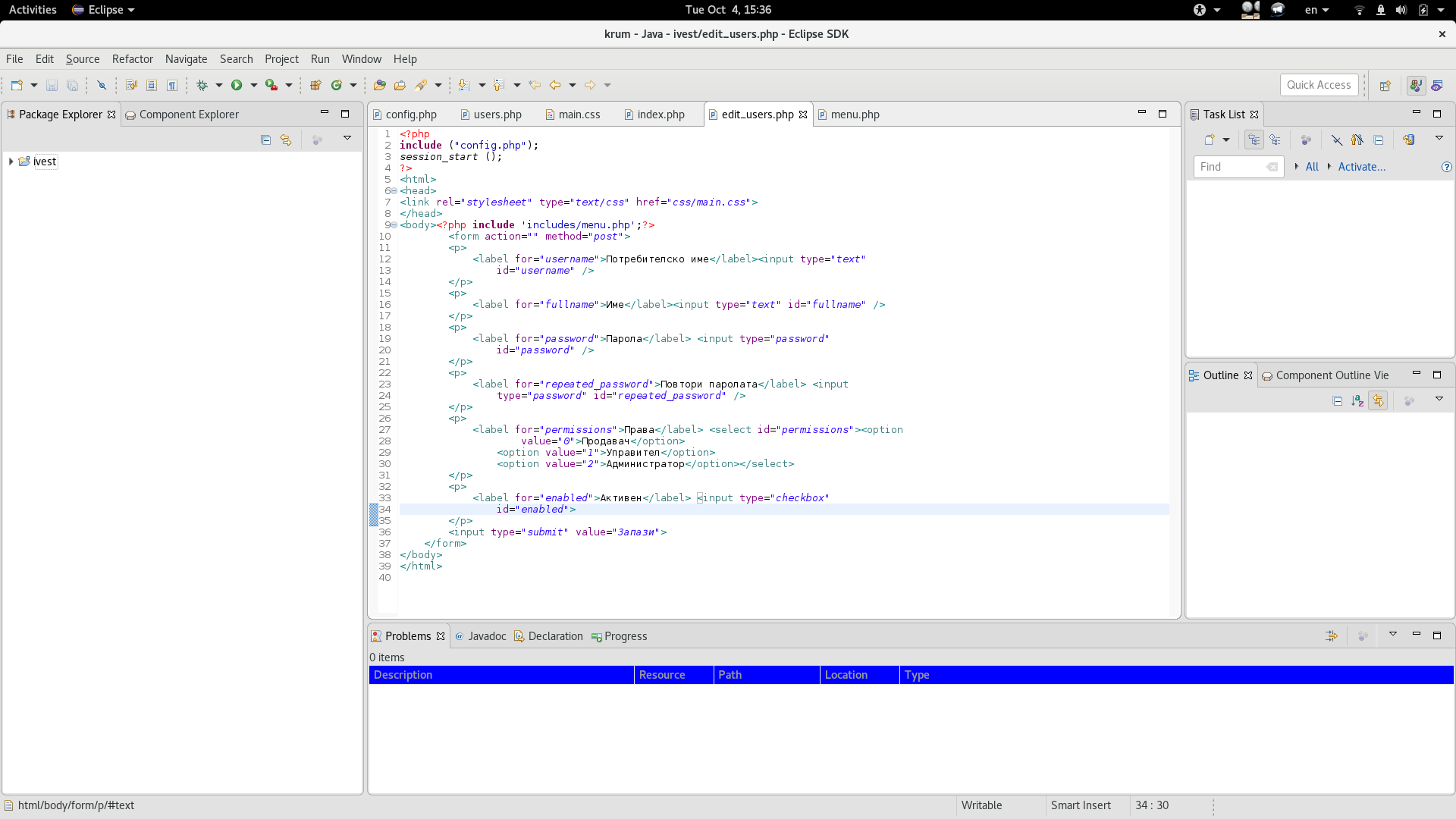
Task: Click the All filter link in Task List
Action: click(x=1311, y=167)
